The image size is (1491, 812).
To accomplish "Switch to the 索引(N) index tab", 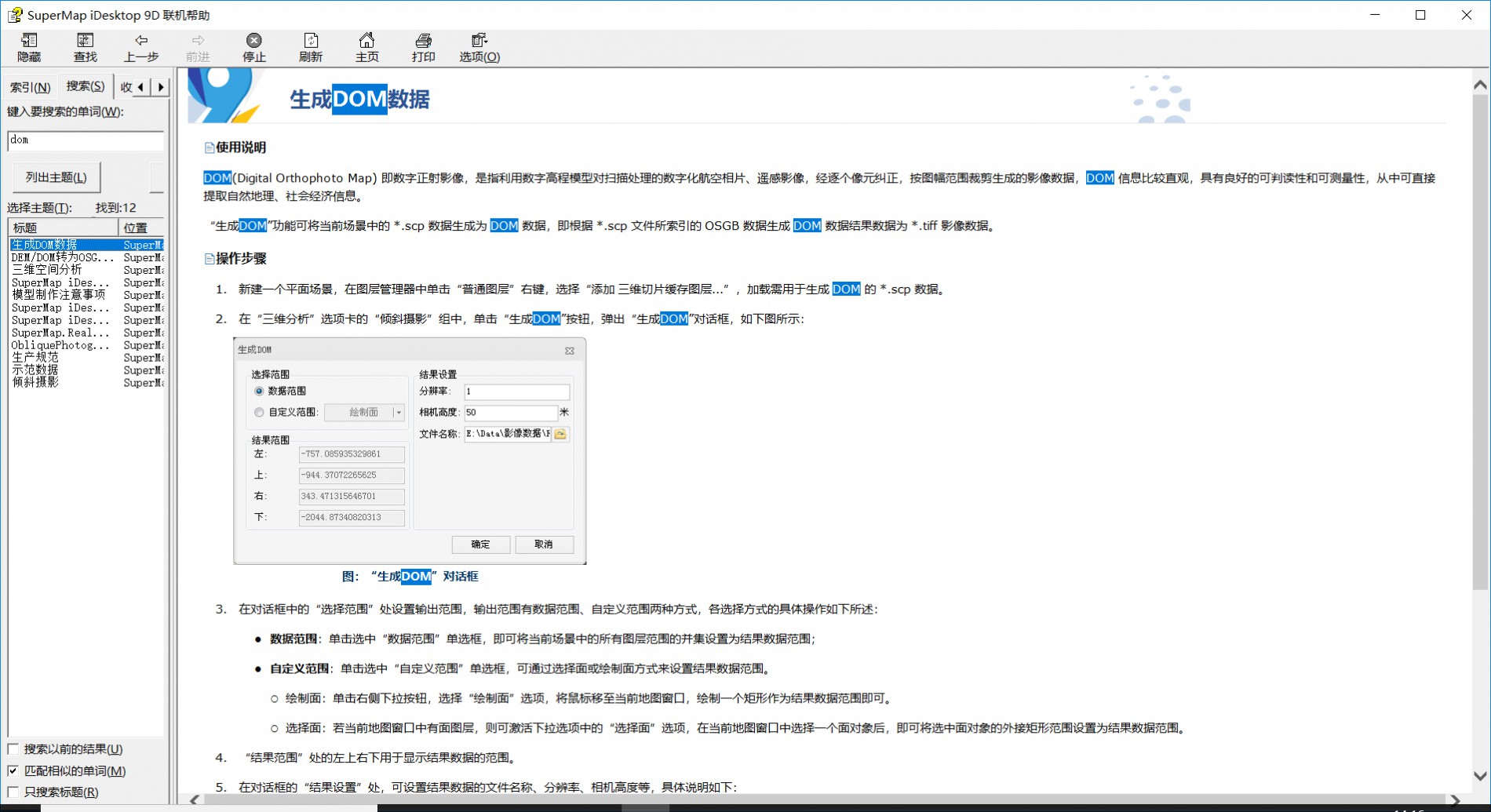I will pyautogui.click(x=31, y=87).
